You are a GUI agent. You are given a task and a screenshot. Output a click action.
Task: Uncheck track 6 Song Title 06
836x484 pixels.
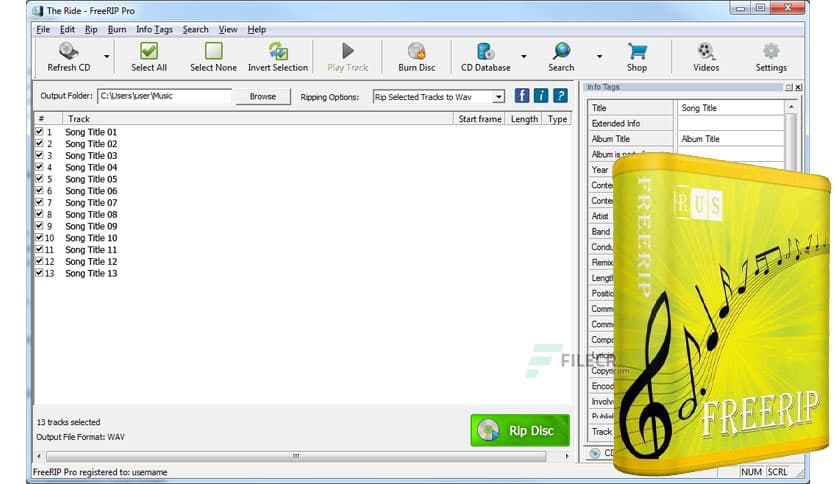point(39,190)
